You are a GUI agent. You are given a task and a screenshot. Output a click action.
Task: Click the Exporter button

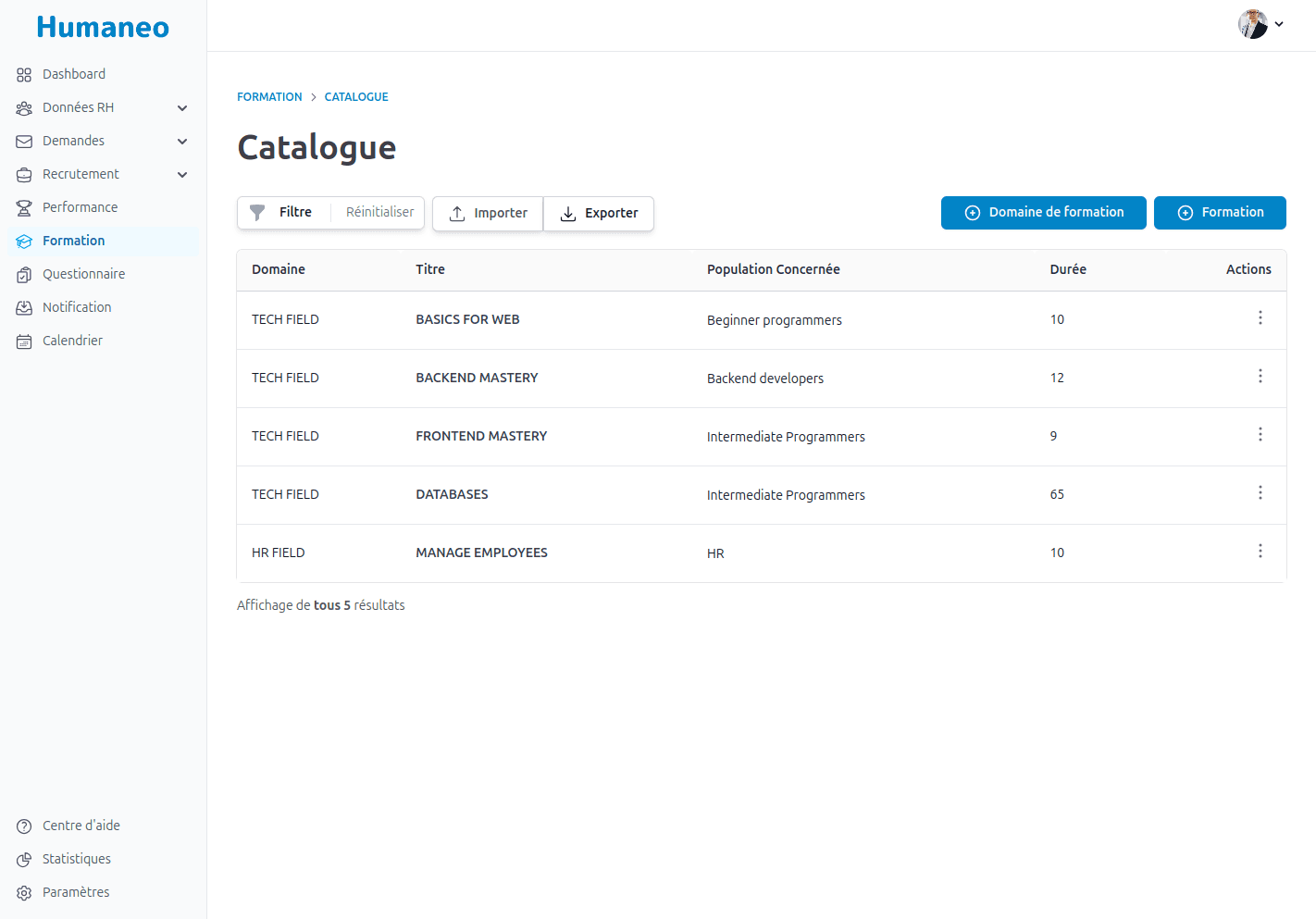click(x=599, y=214)
